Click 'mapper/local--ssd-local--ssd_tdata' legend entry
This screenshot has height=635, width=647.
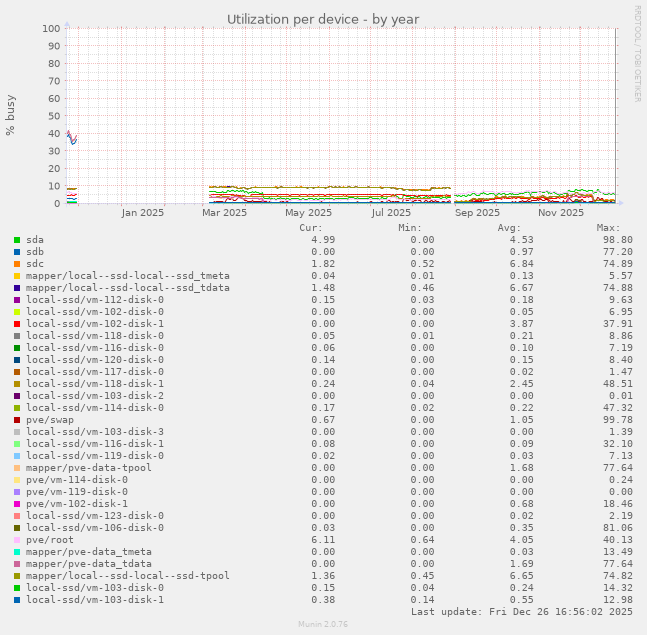[x=128, y=288]
